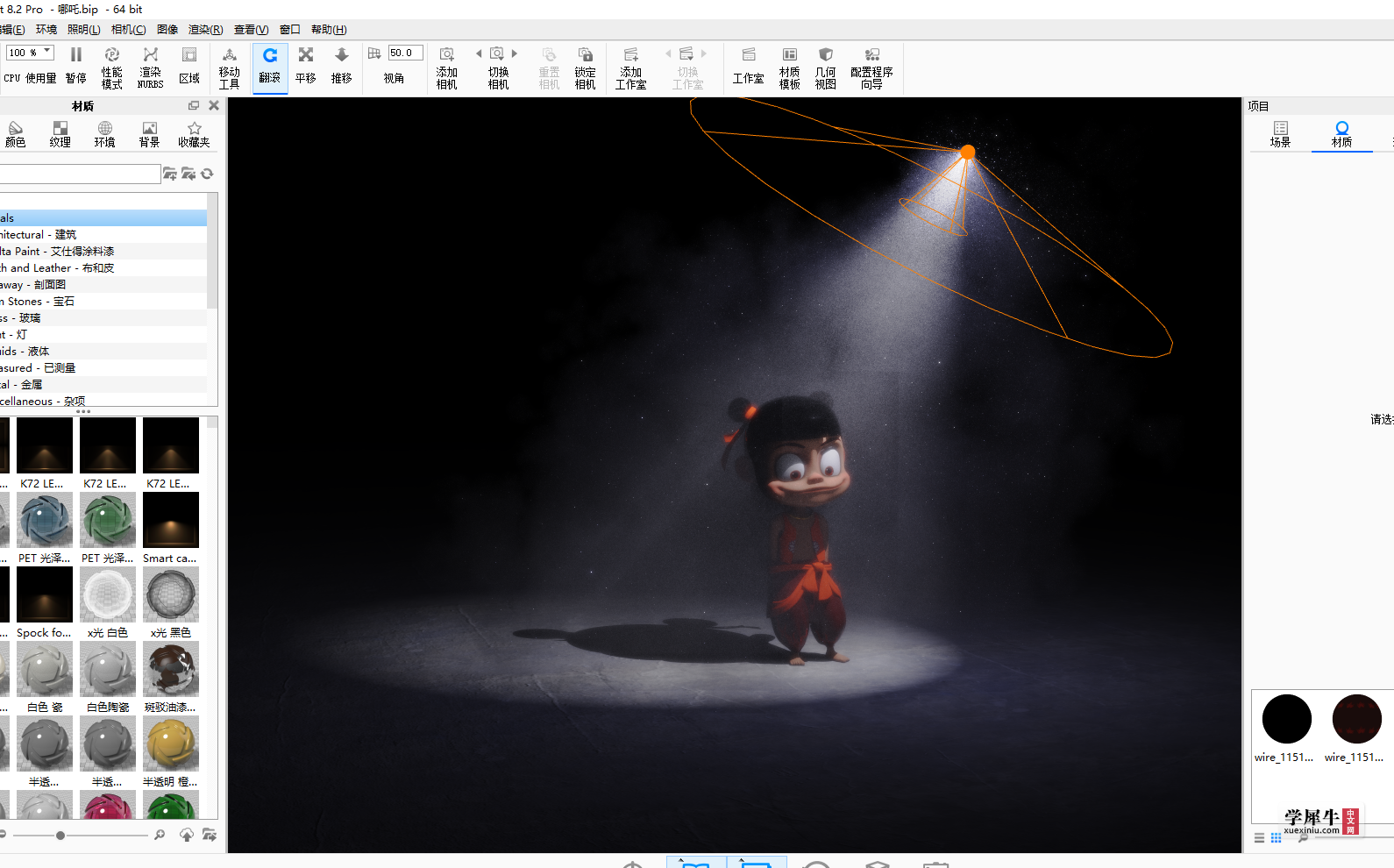Image resolution: width=1394 pixels, height=868 pixels.
Task: Click the 视角 field of view value field
Action: tap(405, 53)
